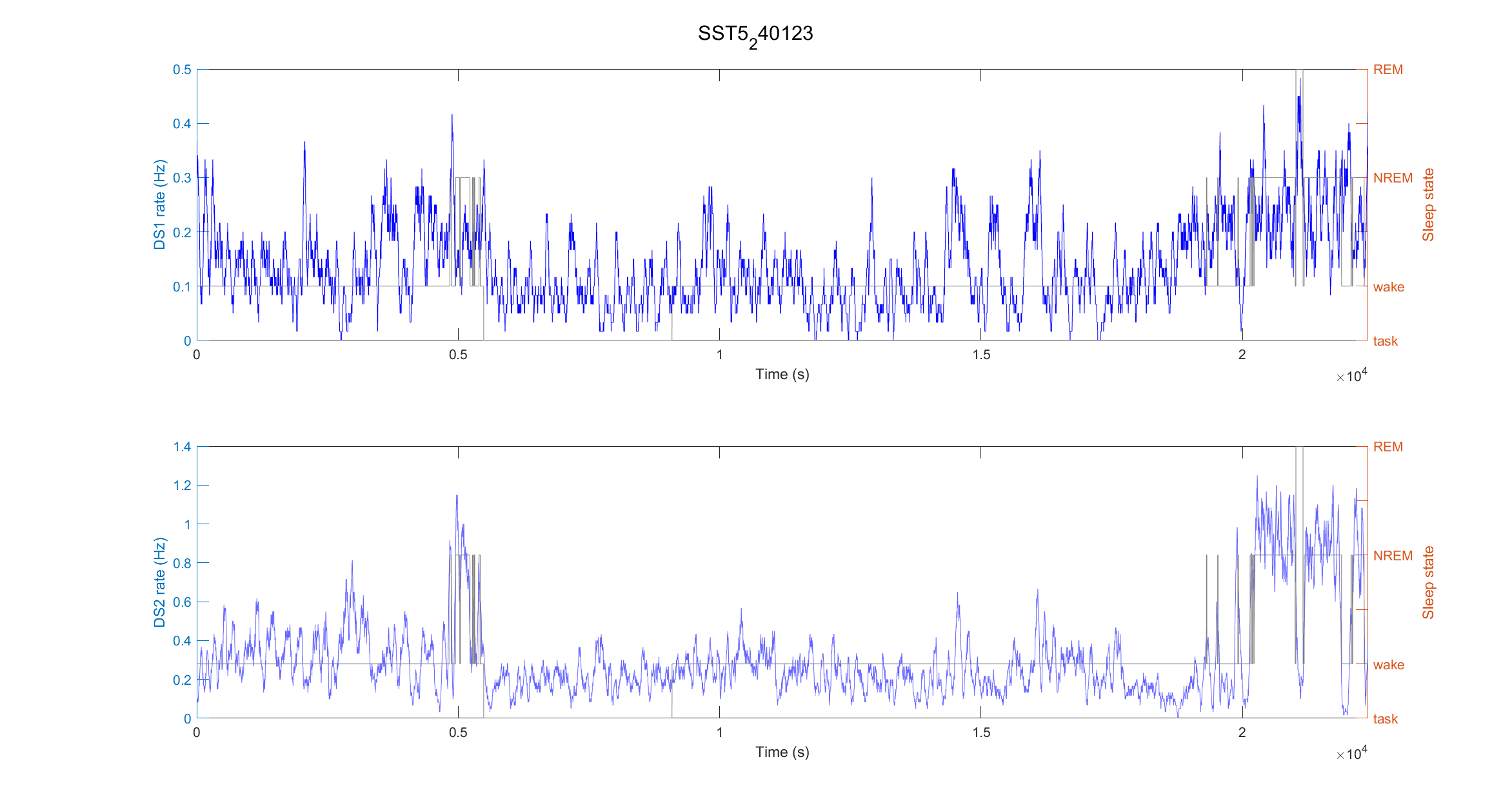Click the wake tick label on top plot
The height and width of the screenshot is (806, 1512).
[x=1388, y=287]
